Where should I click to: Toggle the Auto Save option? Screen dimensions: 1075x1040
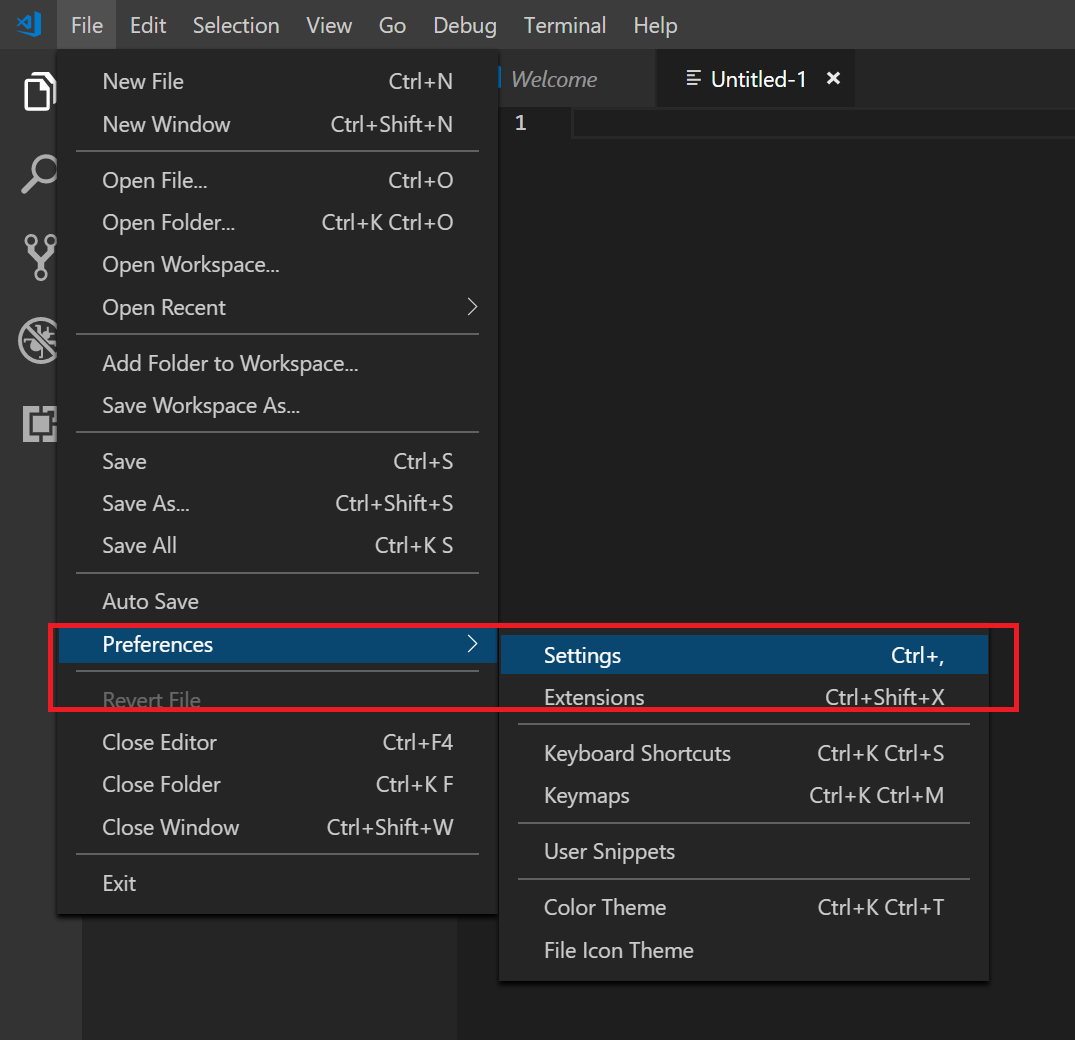click(278, 601)
